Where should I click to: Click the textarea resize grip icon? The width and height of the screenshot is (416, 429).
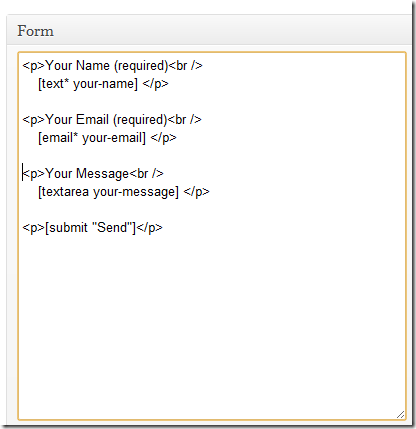tap(400, 414)
